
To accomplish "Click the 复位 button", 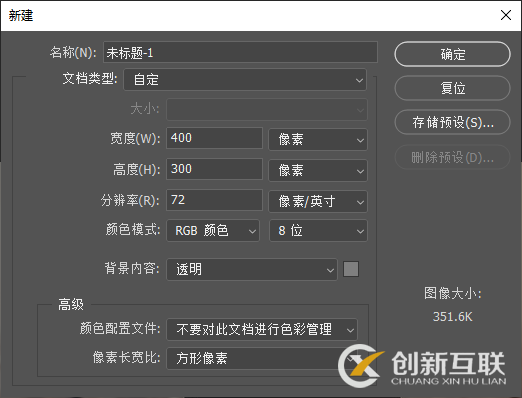I will point(452,88).
